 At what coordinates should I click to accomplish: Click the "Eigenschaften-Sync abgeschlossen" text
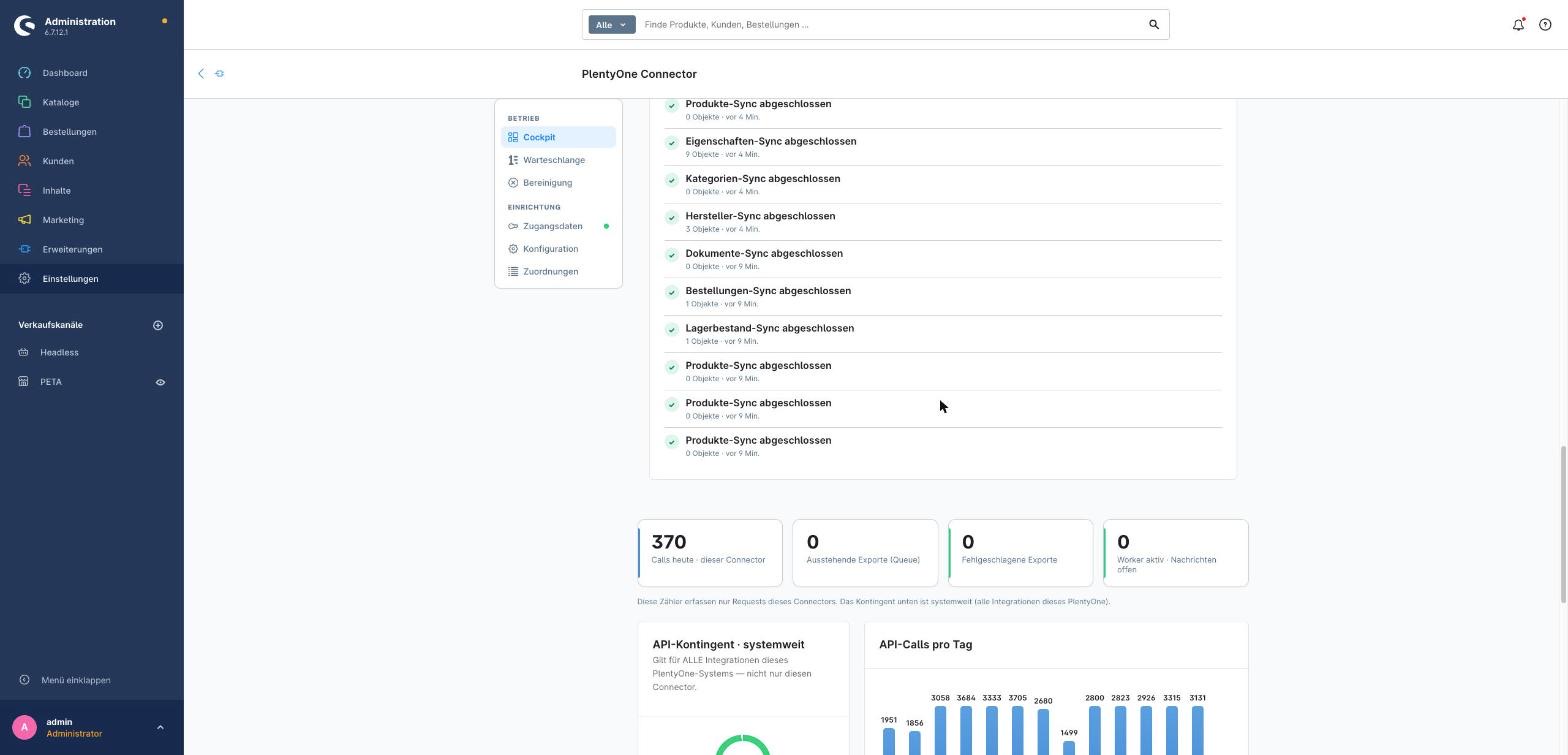click(771, 141)
